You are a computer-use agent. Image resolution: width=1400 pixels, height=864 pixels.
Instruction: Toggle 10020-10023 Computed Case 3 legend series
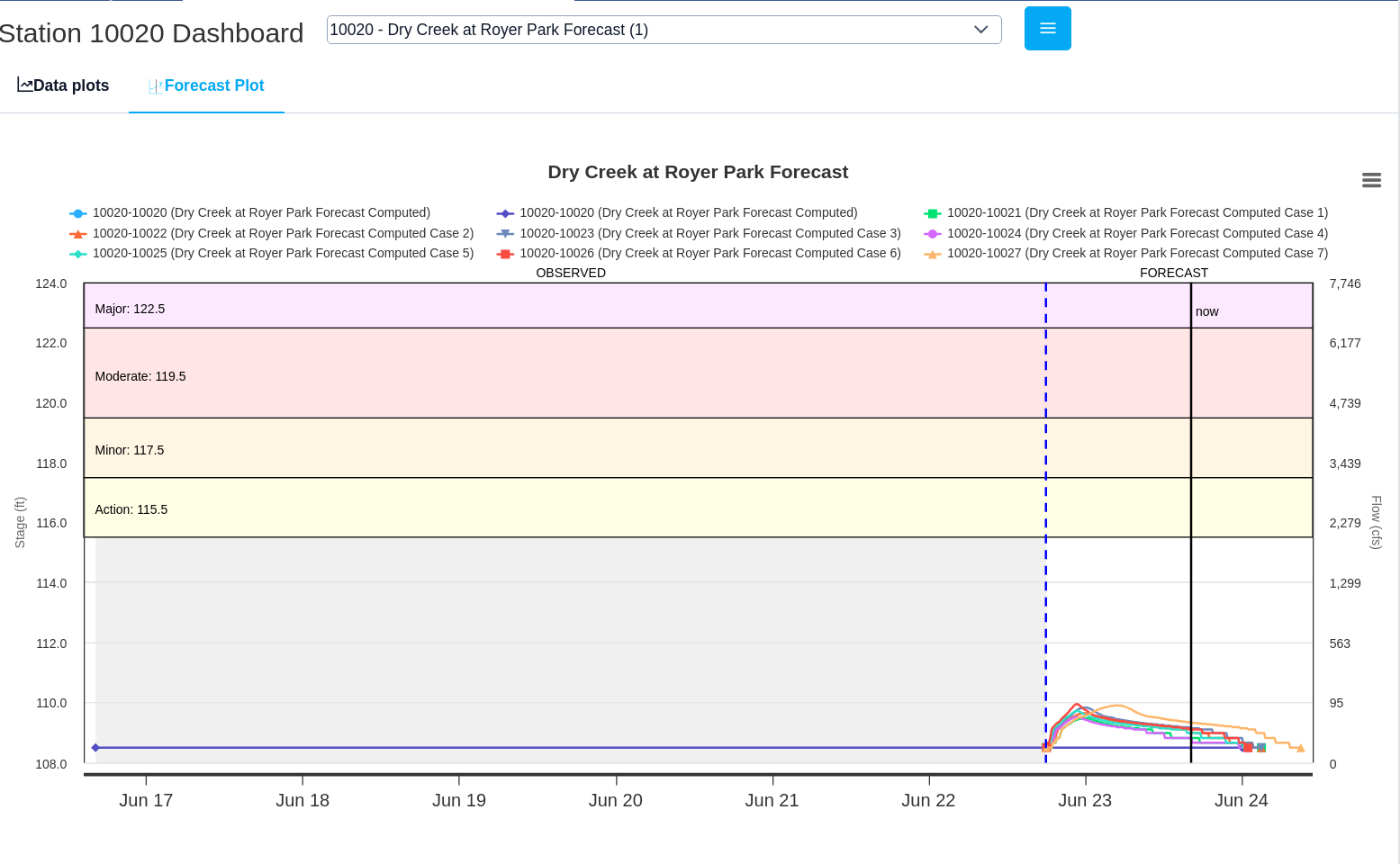click(699, 233)
